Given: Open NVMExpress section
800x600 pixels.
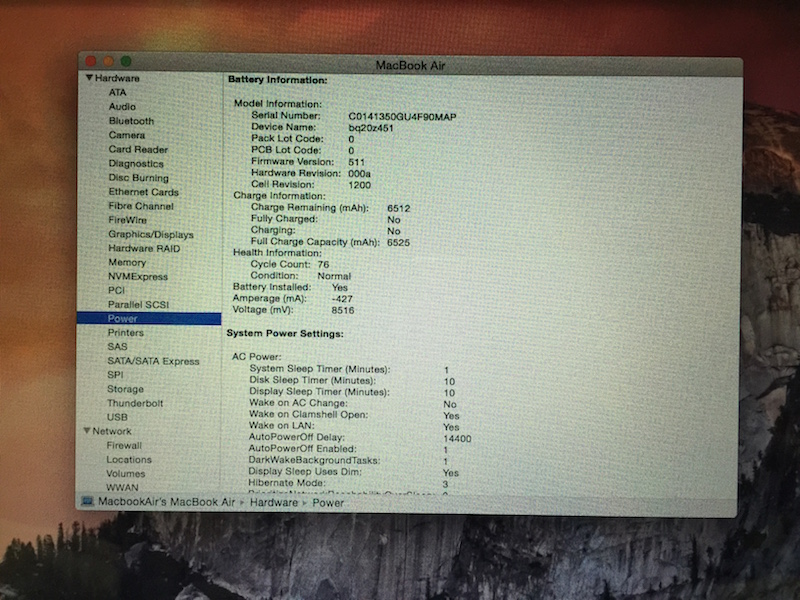Looking at the screenshot, I should pyautogui.click(x=138, y=277).
